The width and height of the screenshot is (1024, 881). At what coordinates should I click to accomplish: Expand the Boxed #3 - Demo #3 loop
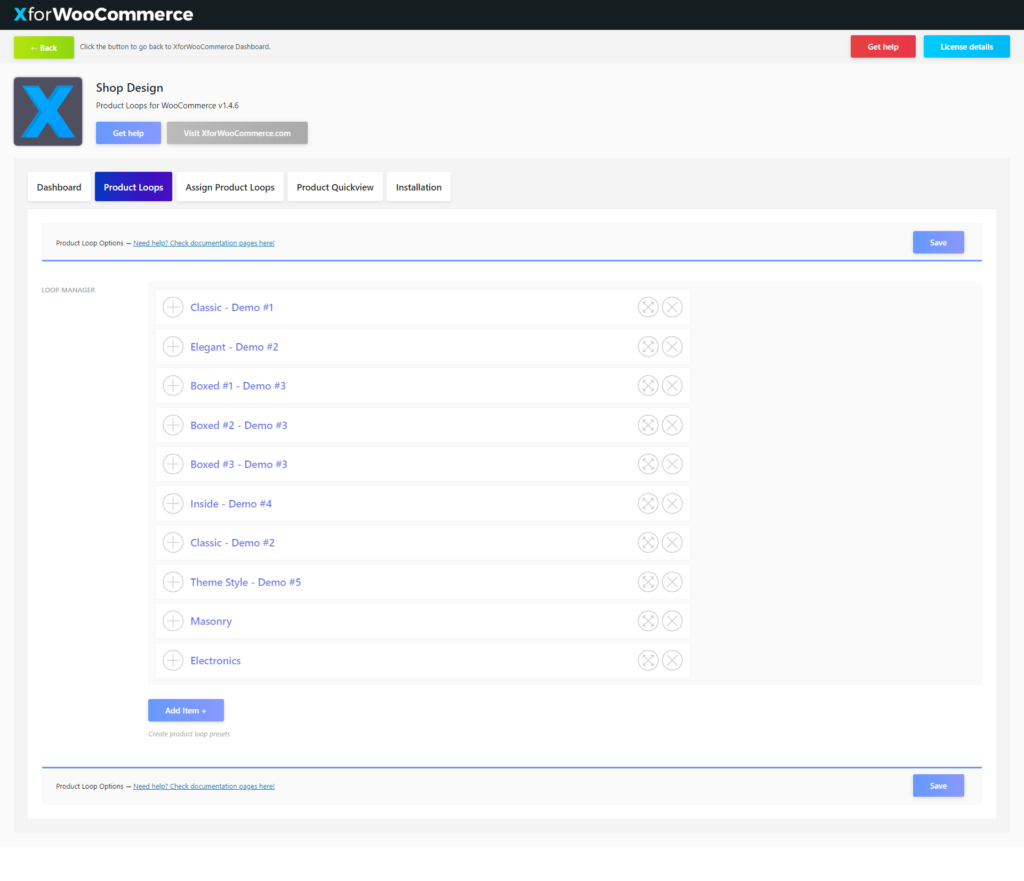(x=173, y=464)
